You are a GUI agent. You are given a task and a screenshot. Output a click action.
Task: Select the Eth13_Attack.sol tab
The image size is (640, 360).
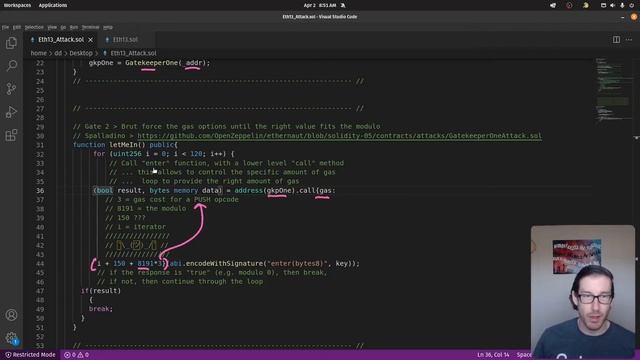tap(61, 40)
